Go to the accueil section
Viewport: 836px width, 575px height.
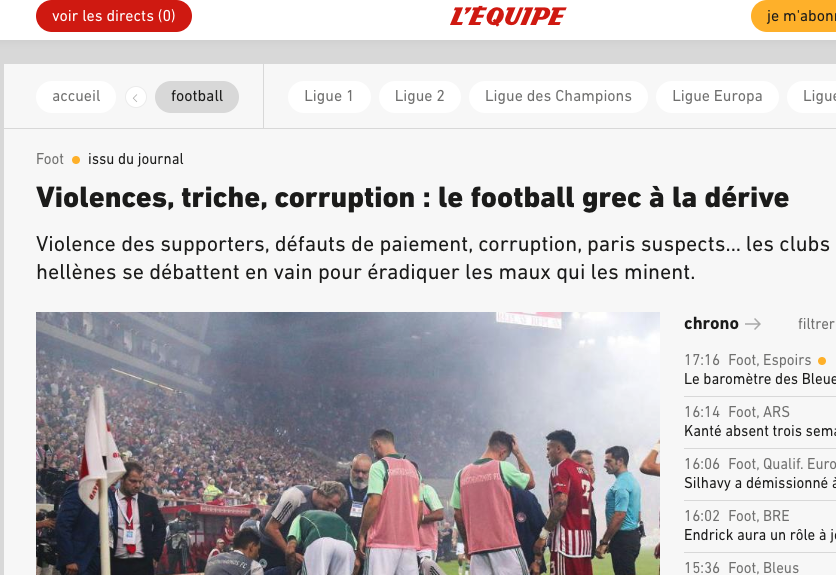click(76, 97)
